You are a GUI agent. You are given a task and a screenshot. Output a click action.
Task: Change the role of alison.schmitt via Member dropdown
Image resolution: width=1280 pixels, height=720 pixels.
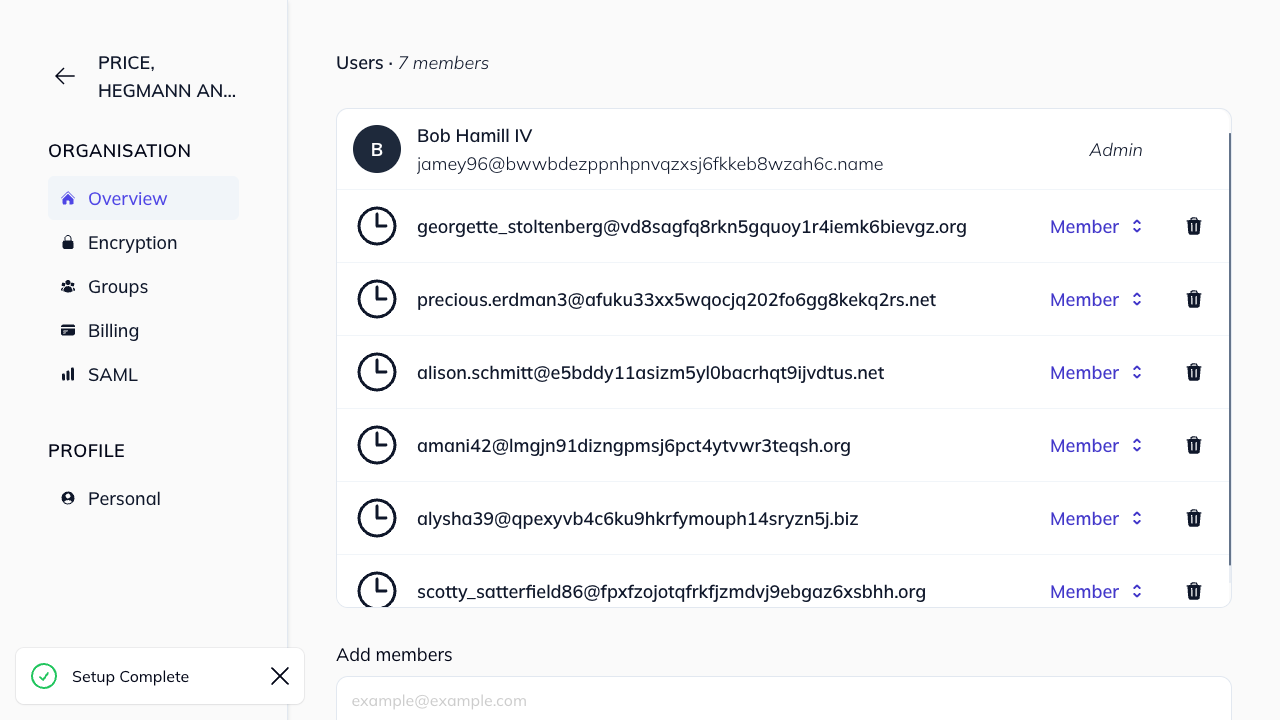click(1096, 373)
